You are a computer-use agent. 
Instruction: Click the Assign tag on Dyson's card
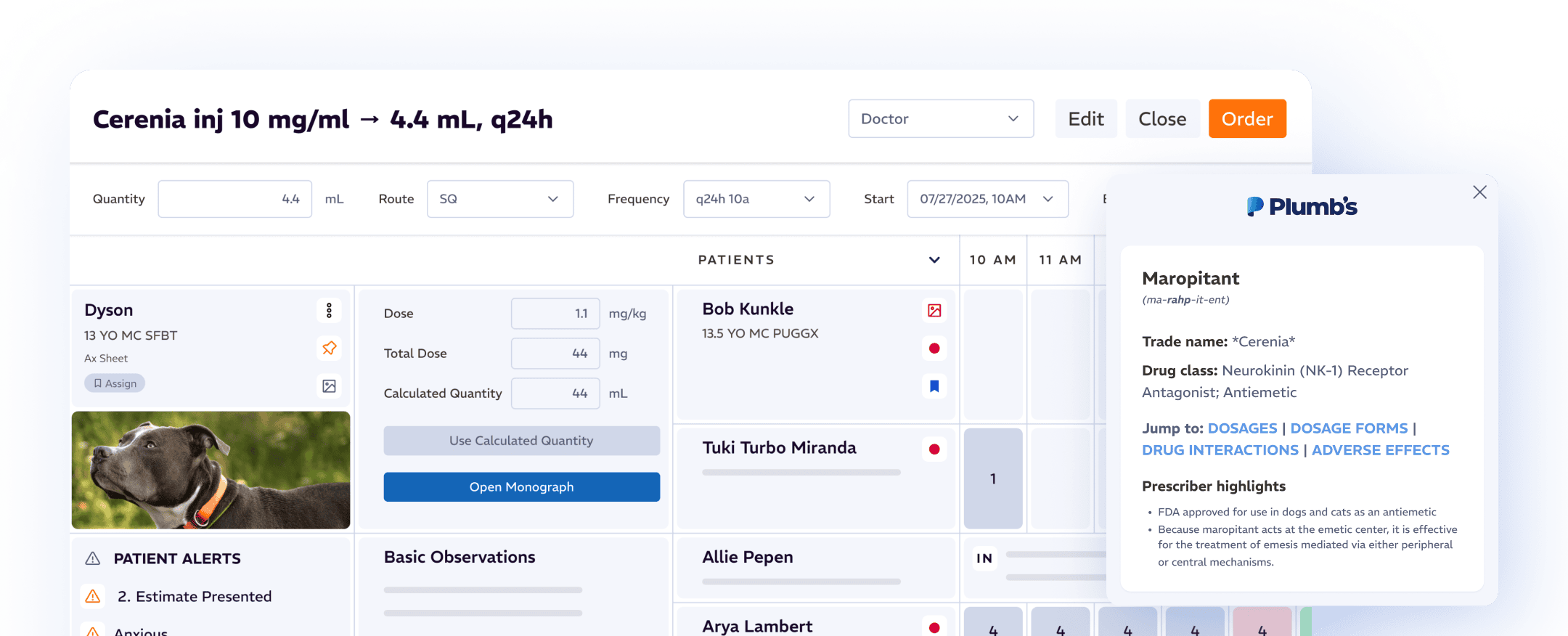[115, 383]
